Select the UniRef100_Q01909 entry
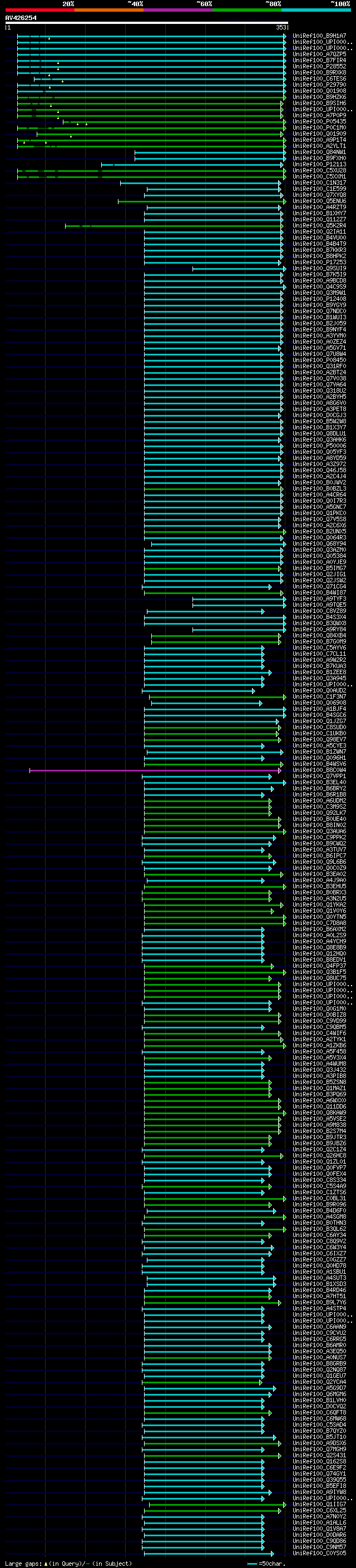This screenshot has height=1568, width=356. pos(319,133)
